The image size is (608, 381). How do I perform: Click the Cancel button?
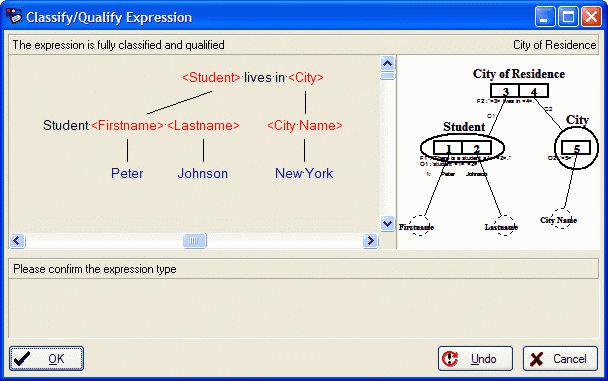[x=560, y=359]
